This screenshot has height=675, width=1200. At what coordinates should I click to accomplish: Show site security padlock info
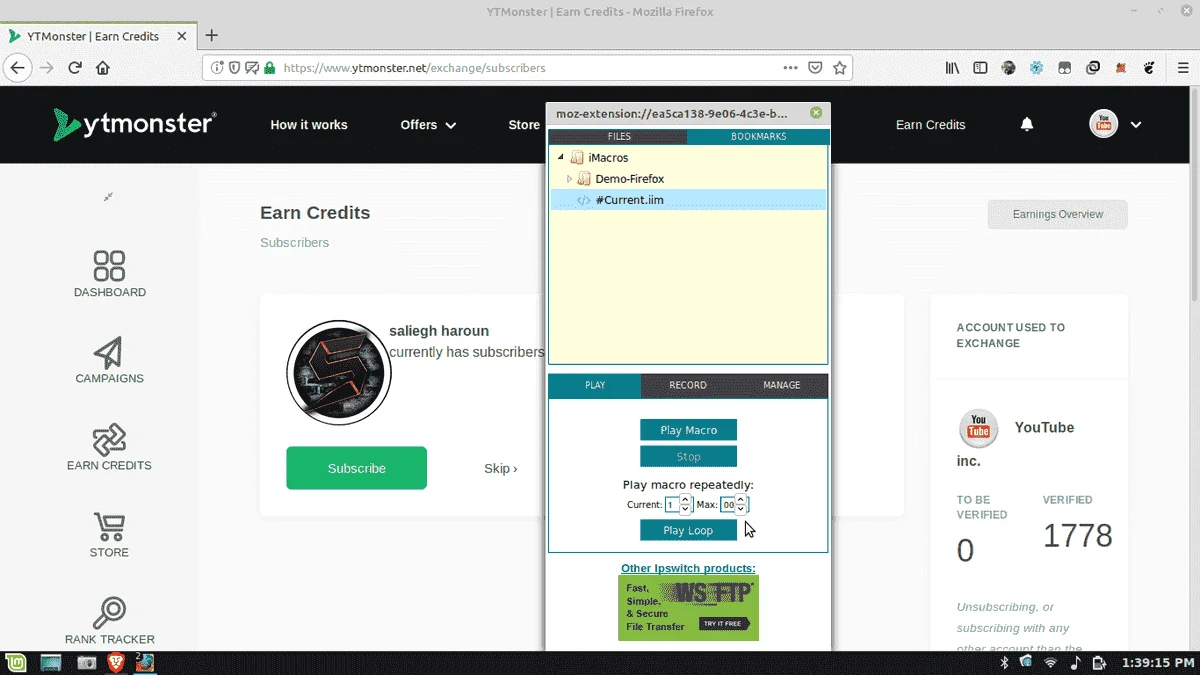(x=269, y=68)
